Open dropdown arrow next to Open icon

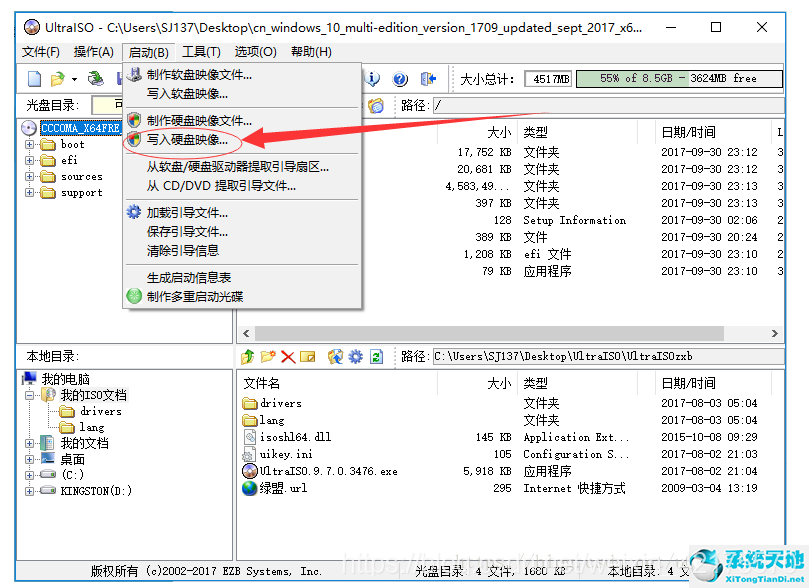coord(74,79)
